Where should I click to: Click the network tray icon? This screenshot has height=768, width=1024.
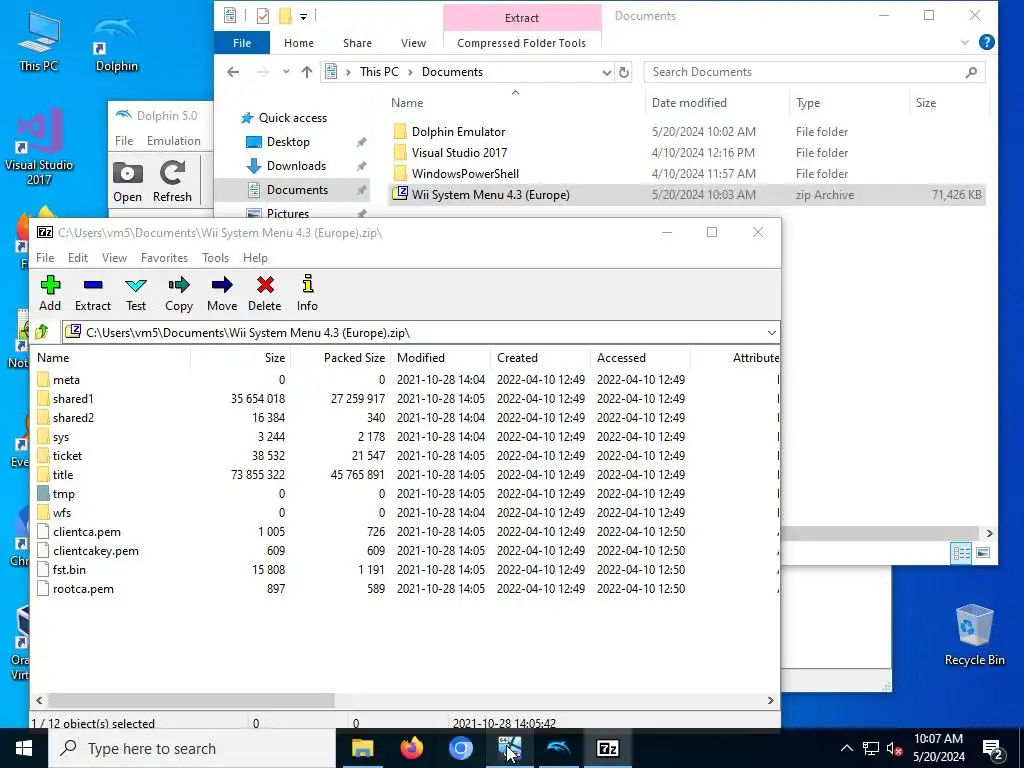(x=871, y=748)
